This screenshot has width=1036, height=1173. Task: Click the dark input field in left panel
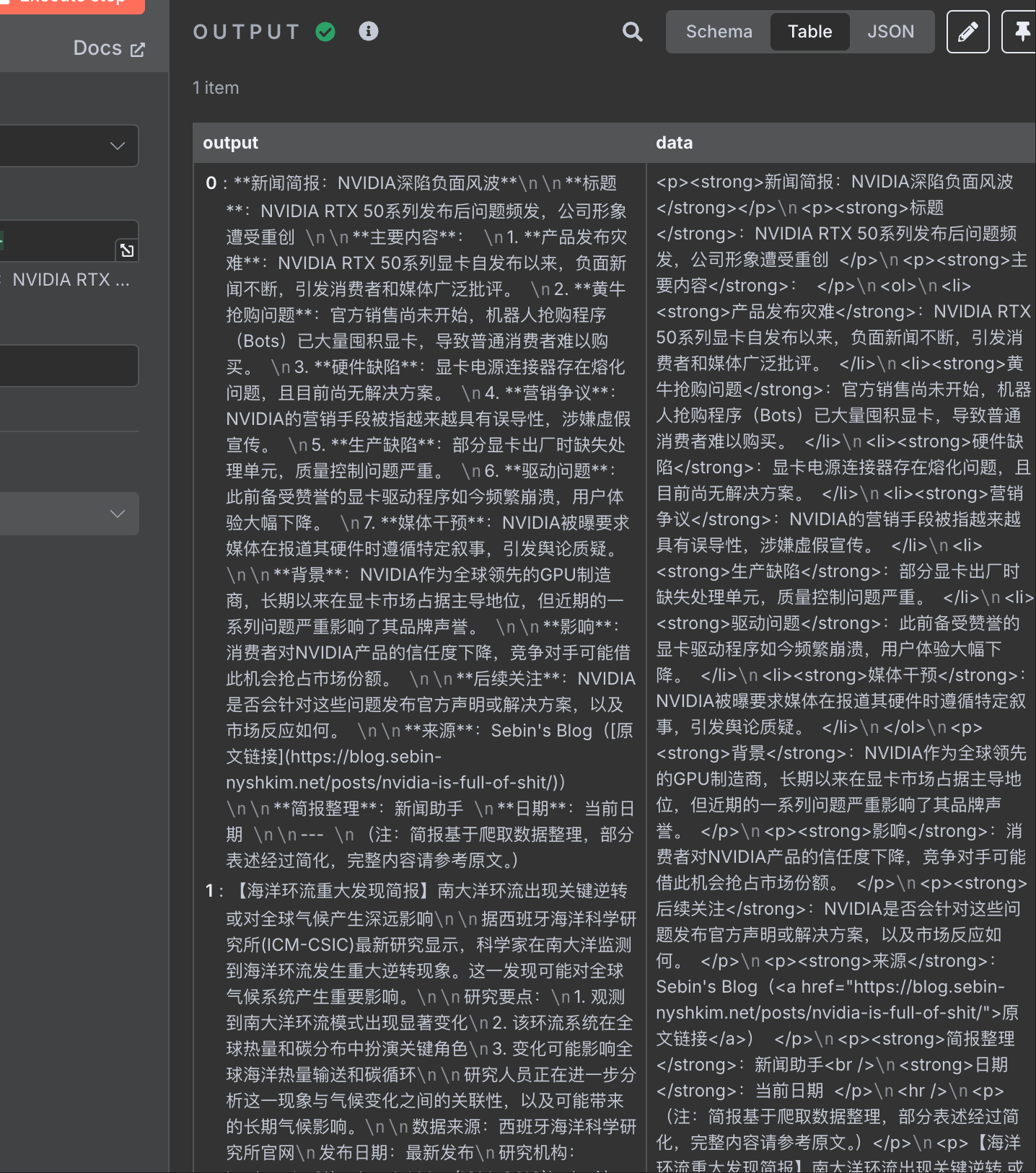click(x=68, y=366)
